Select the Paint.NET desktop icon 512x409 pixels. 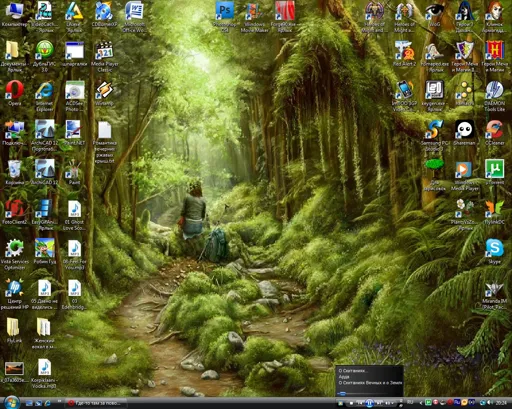tap(74, 133)
